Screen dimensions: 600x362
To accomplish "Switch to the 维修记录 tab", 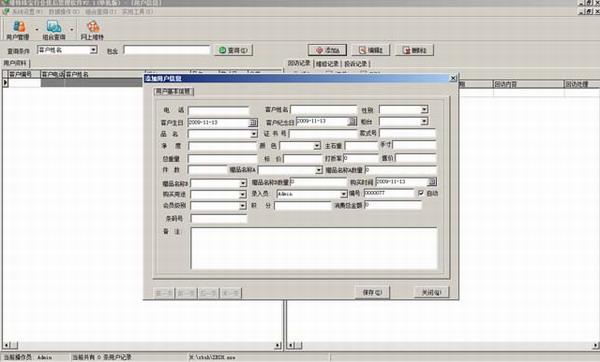I will [x=328, y=64].
